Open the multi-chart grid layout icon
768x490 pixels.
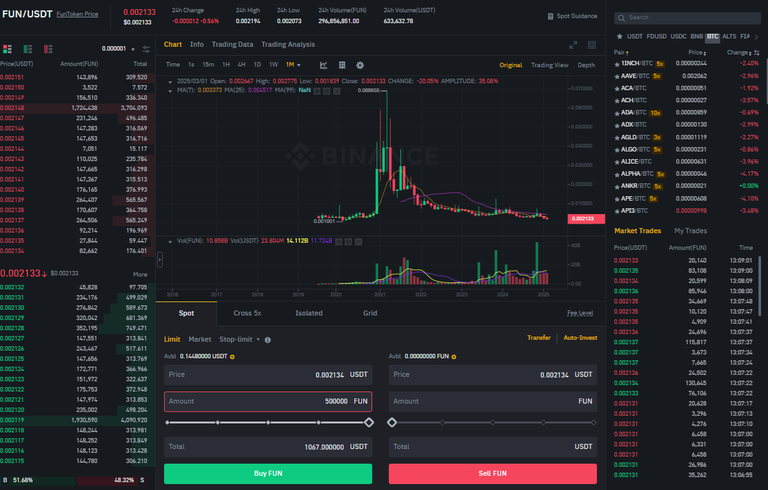592,45
